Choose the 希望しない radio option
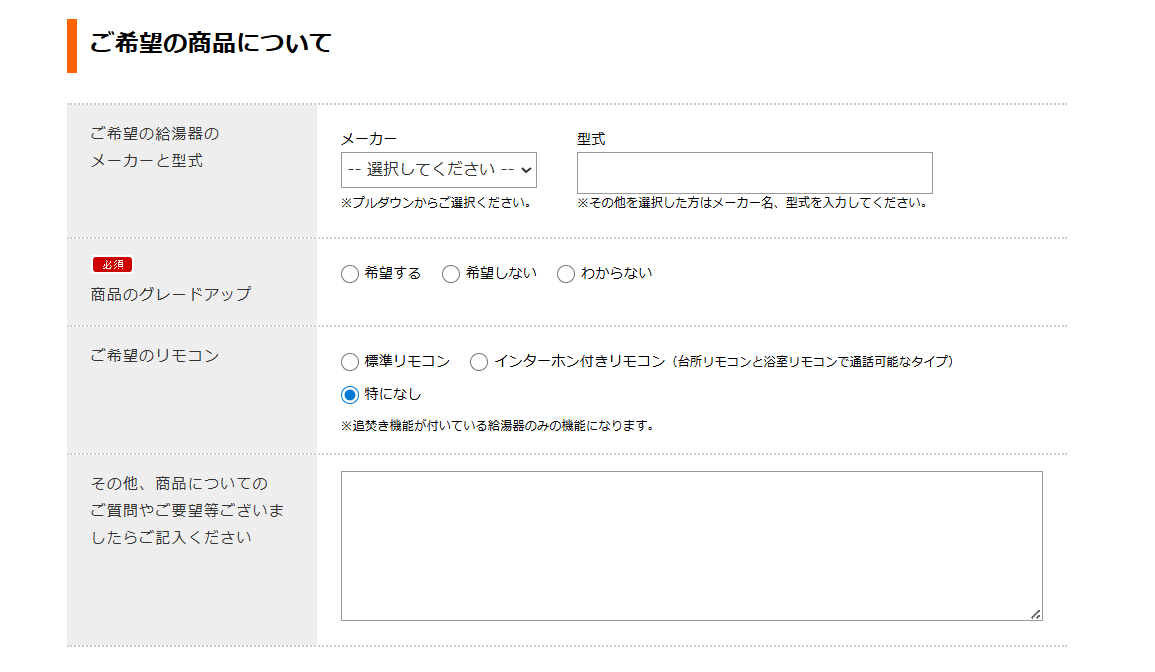 tap(451, 274)
